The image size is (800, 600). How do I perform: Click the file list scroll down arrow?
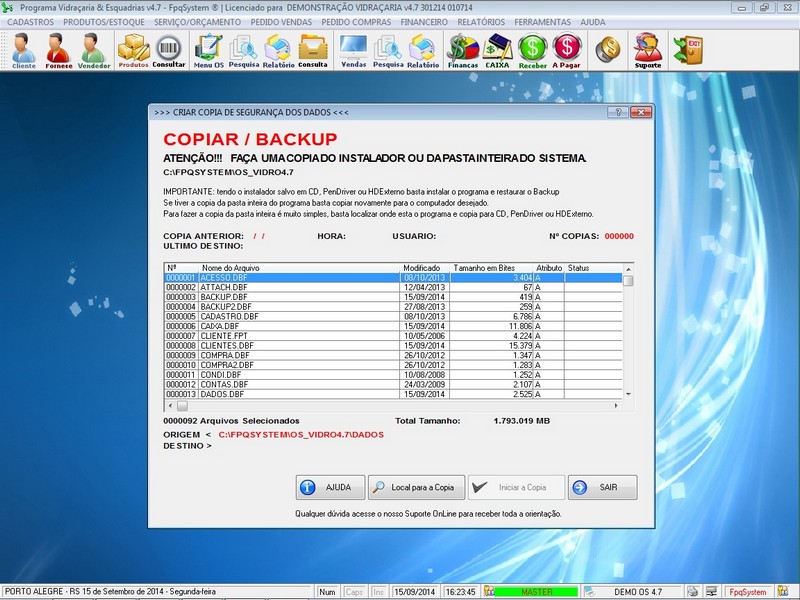coord(628,395)
